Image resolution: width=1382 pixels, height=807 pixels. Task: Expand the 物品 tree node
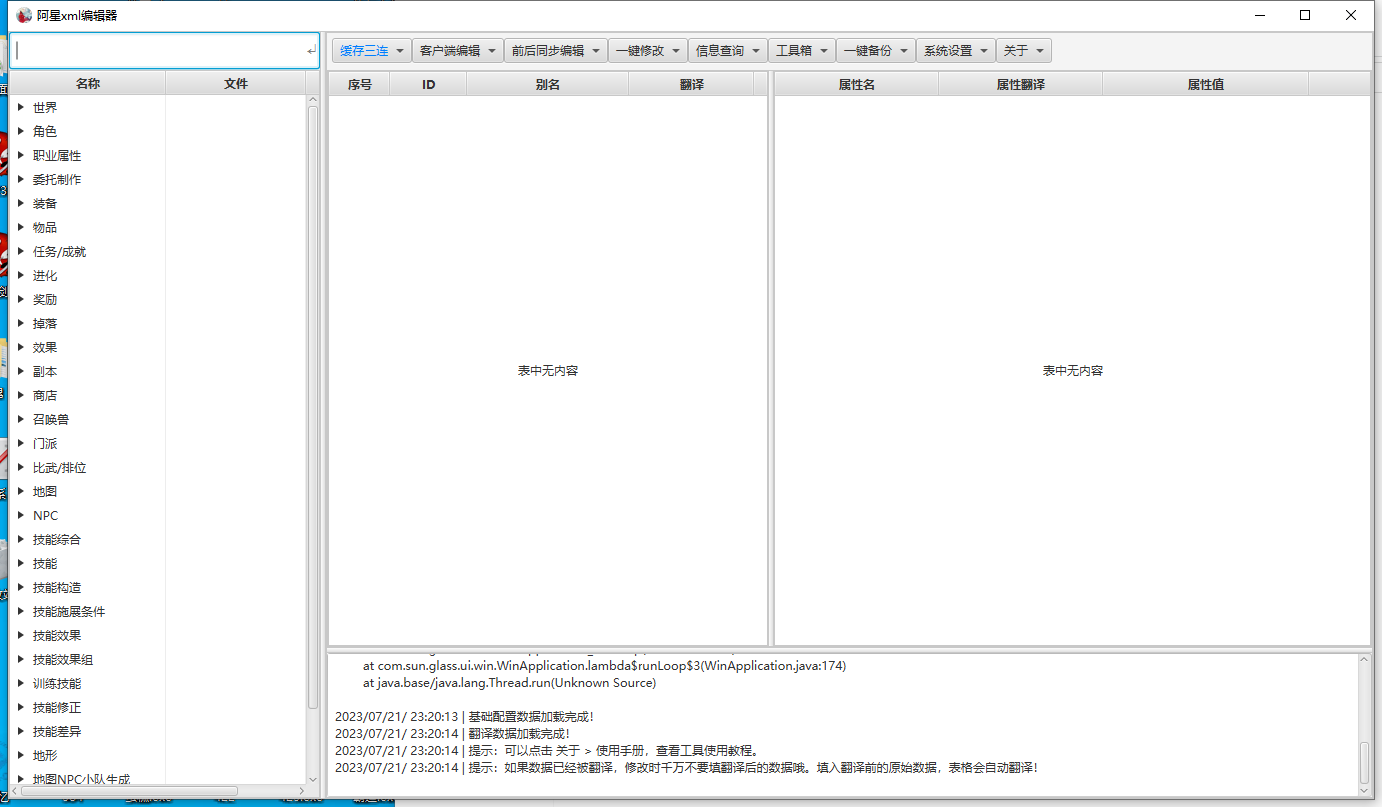click(20, 227)
